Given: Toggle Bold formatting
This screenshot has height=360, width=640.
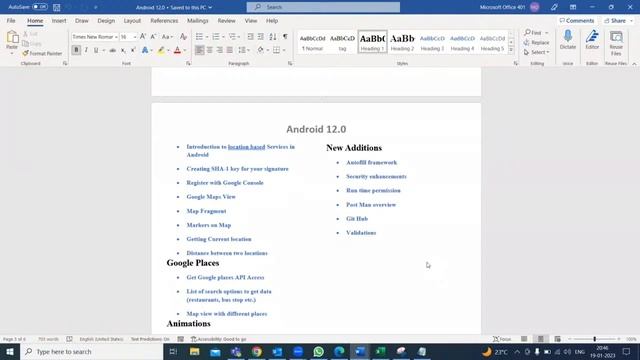Looking at the screenshot, I should click(76, 50).
